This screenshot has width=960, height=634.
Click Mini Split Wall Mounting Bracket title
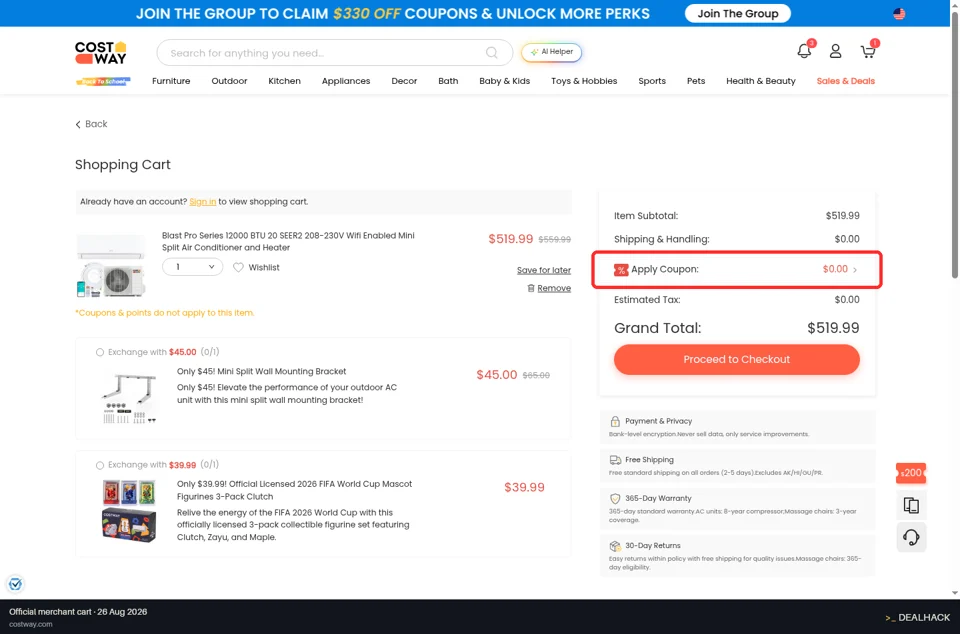pyautogui.click(x=261, y=371)
